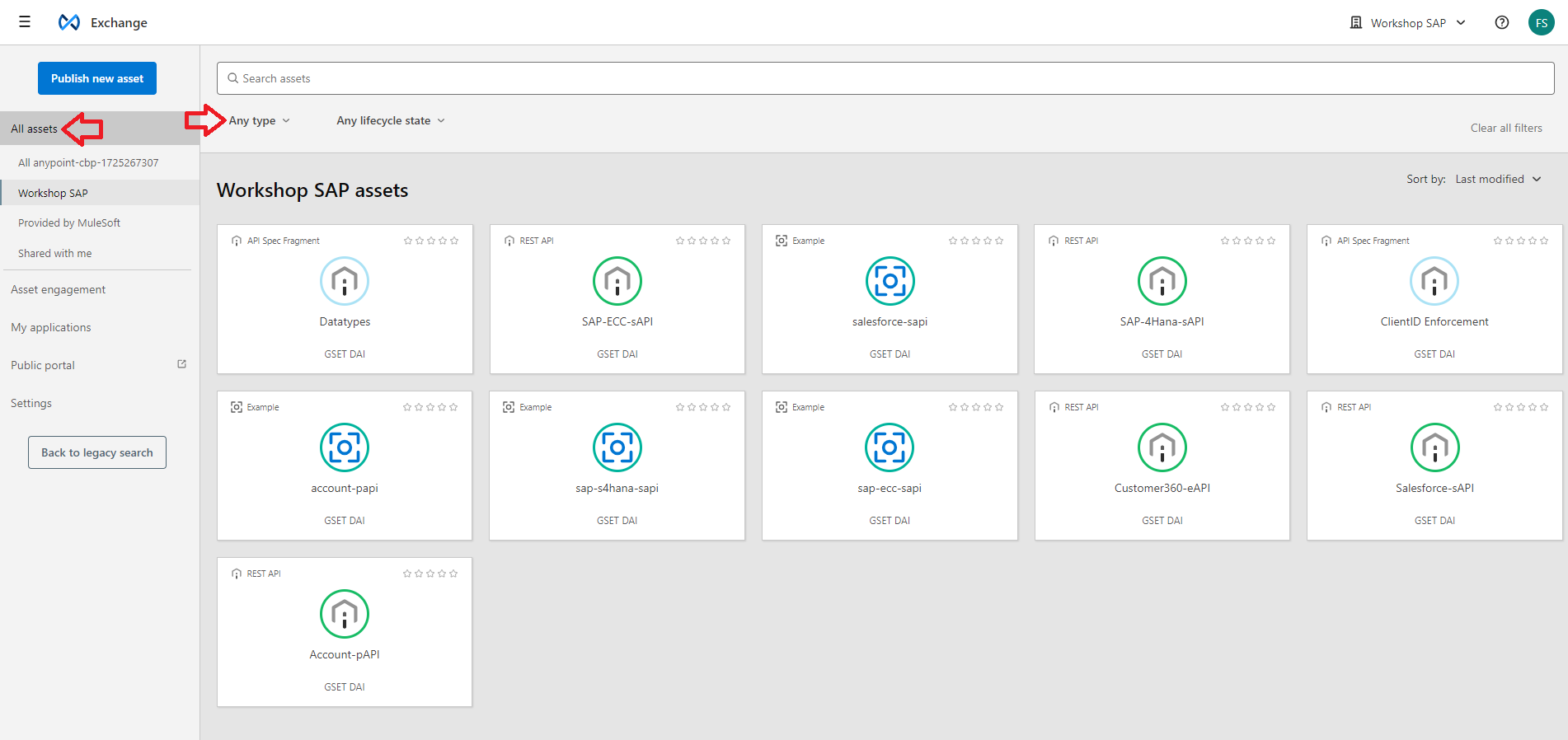Click the account-papi example icon

coord(345,447)
